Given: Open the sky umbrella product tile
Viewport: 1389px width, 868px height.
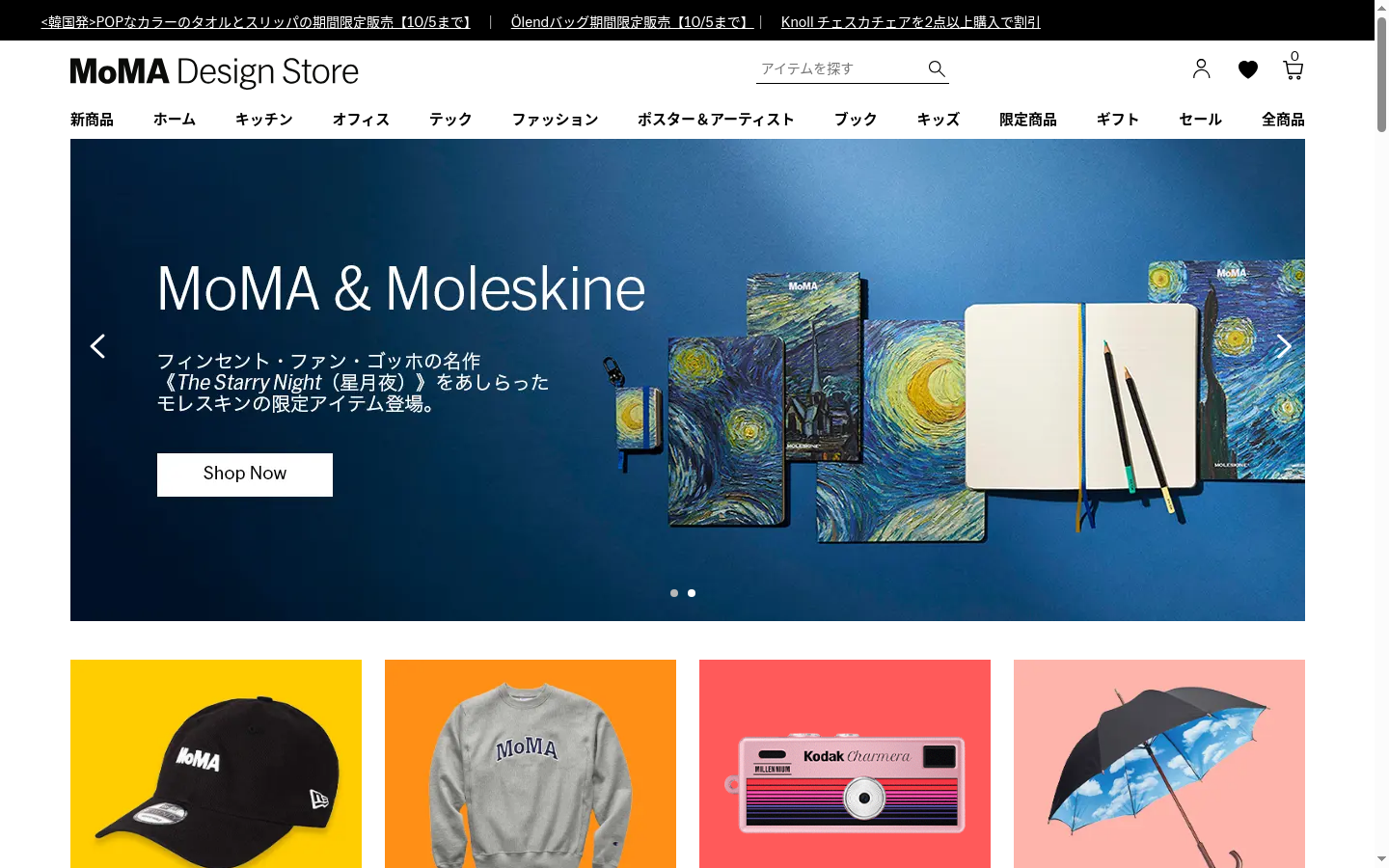Looking at the screenshot, I should [1159, 764].
